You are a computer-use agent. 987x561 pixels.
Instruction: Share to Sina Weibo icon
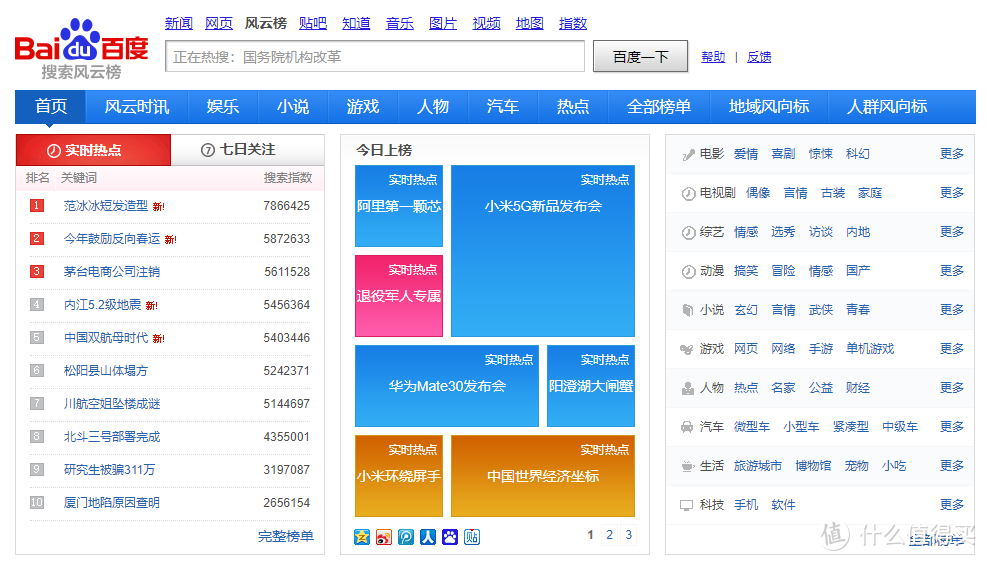384,536
